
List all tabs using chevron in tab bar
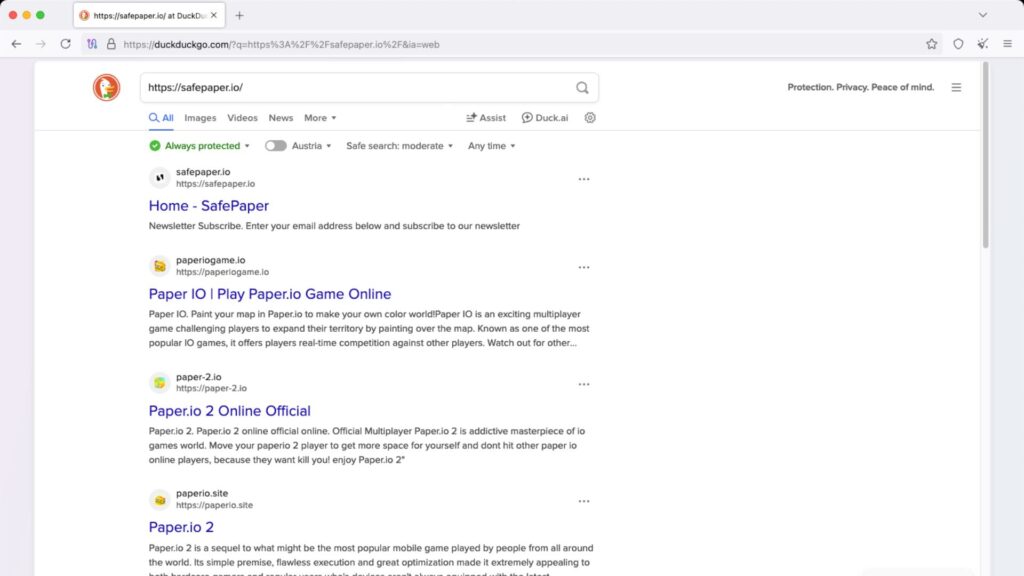tap(983, 15)
